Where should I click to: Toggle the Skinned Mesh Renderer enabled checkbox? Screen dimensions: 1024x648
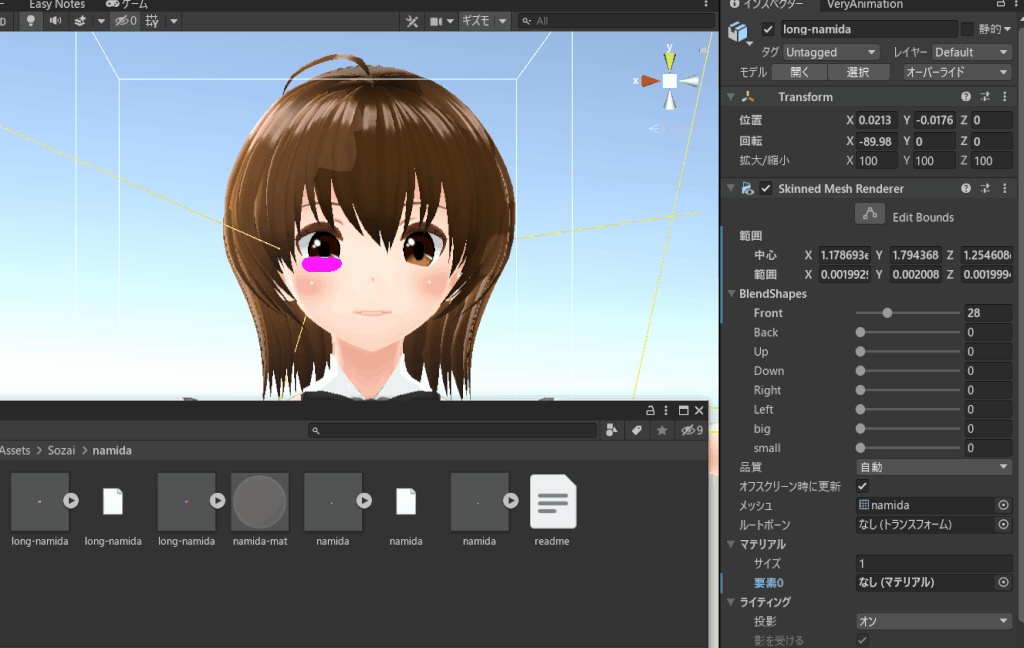(x=765, y=188)
